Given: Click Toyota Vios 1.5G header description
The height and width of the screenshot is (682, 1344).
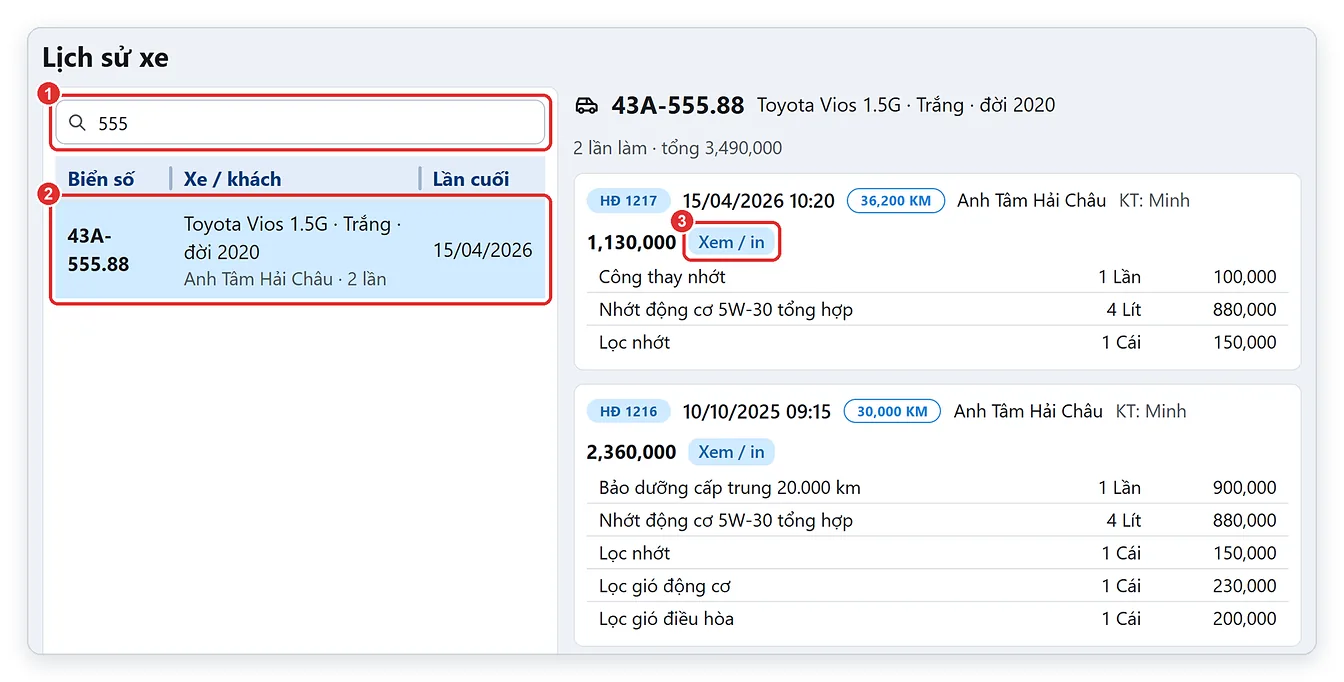Looking at the screenshot, I should [906, 105].
